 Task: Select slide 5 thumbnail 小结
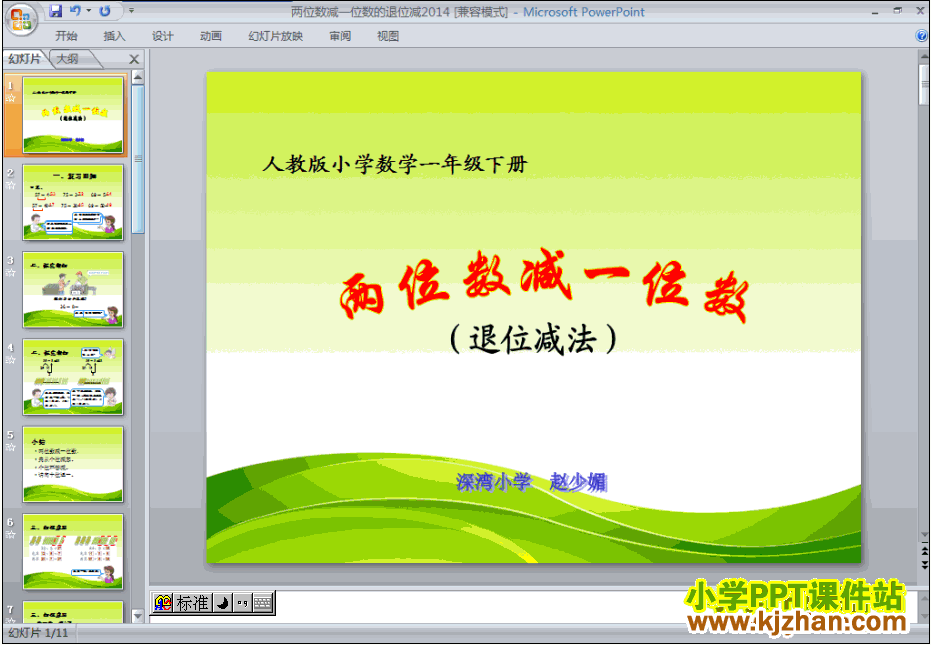73,464
